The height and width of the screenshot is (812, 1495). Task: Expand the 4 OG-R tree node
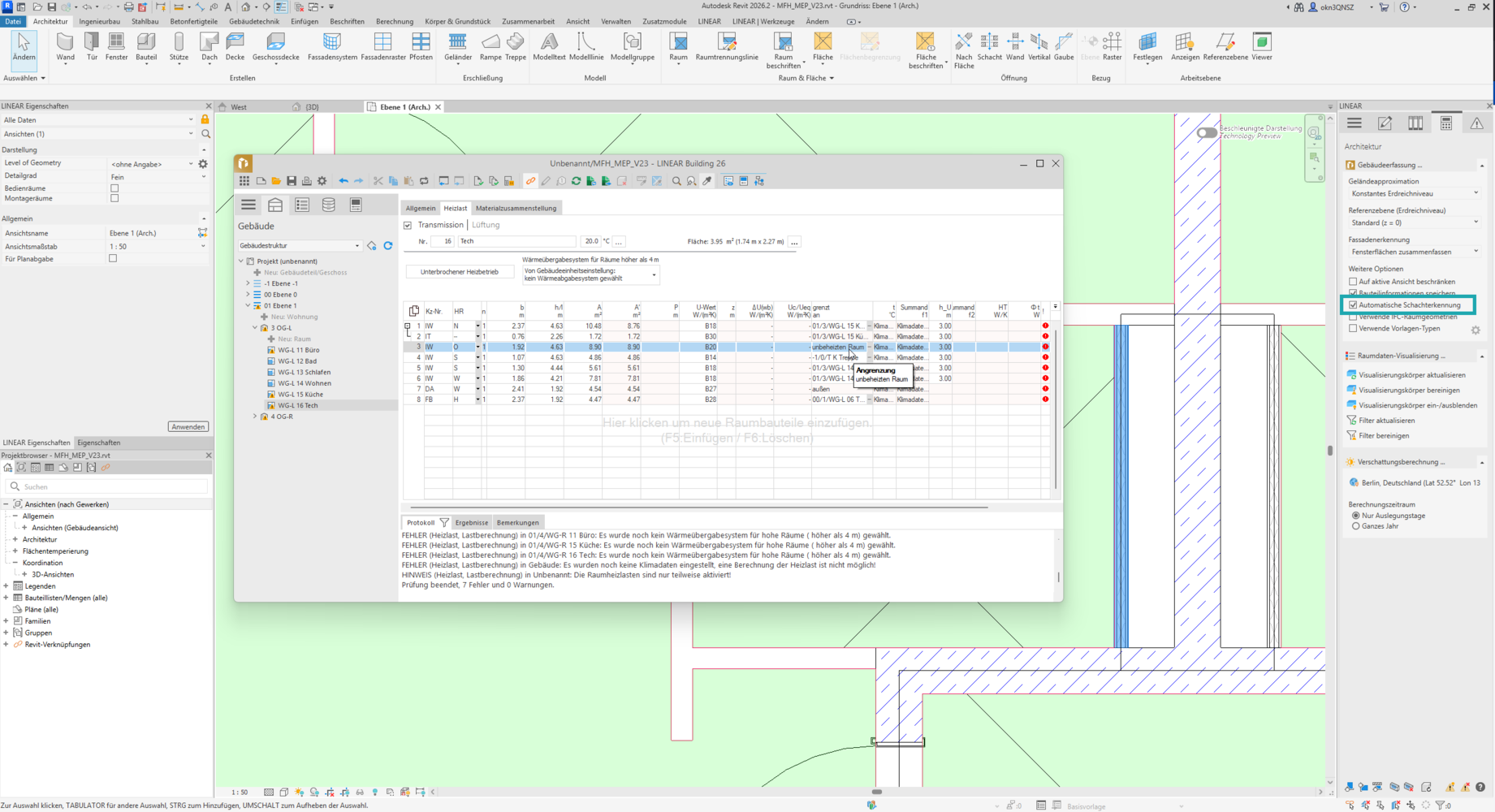coord(255,417)
